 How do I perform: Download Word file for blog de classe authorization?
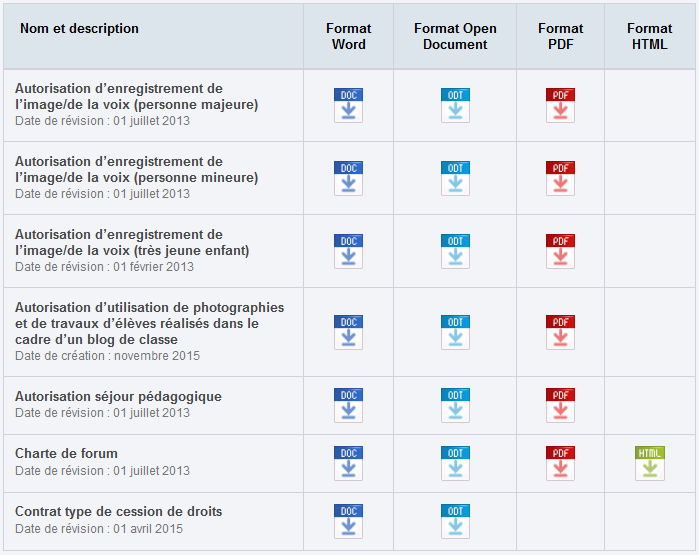click(348, 332)
